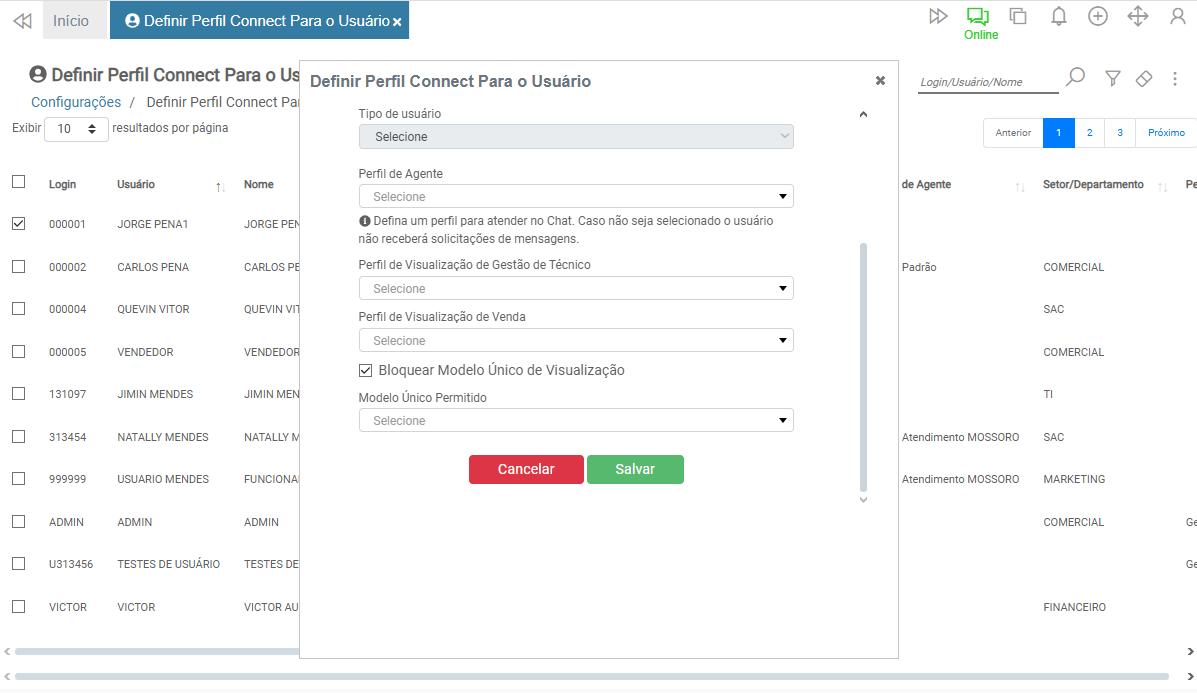Screen dimensions: 1197x693
Task: Click the search magnifier icon
Action: tap(1075, 77)
